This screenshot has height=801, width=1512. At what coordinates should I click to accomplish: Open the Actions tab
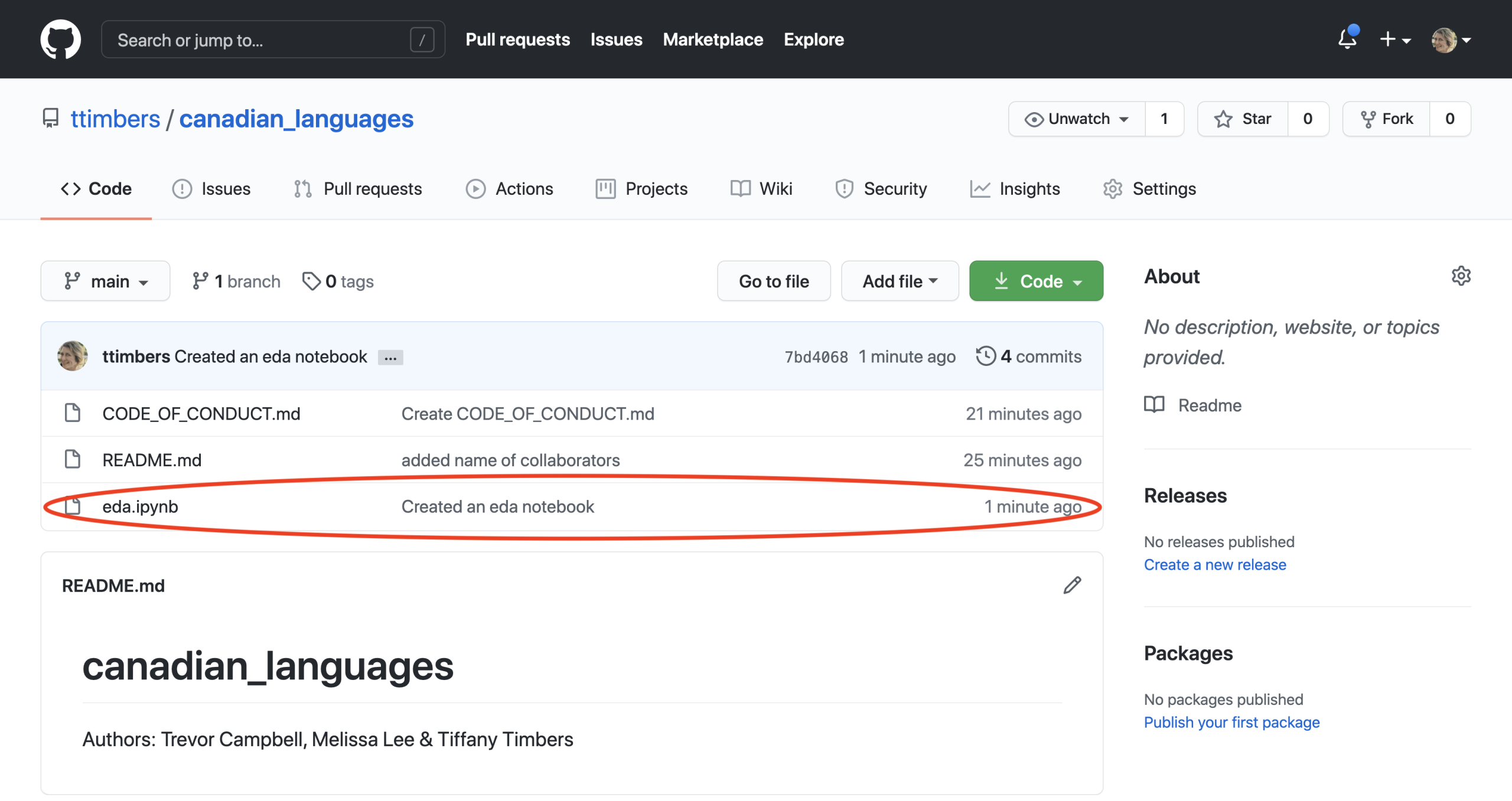point(509,189)
